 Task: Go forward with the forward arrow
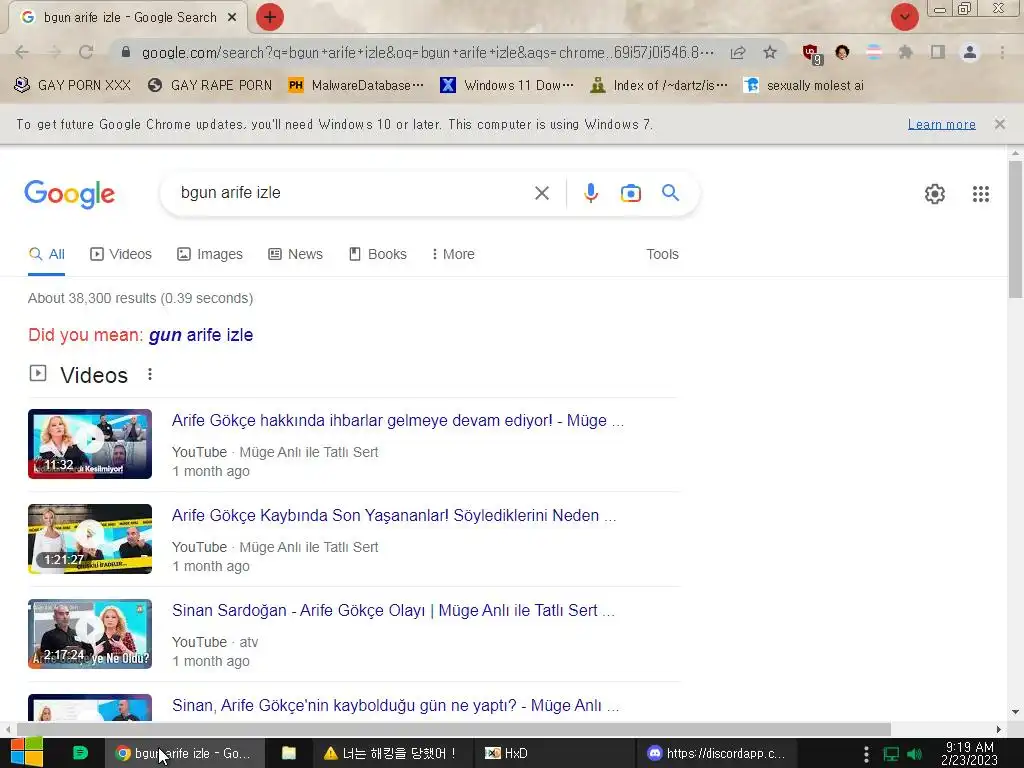tap(54, 52)
